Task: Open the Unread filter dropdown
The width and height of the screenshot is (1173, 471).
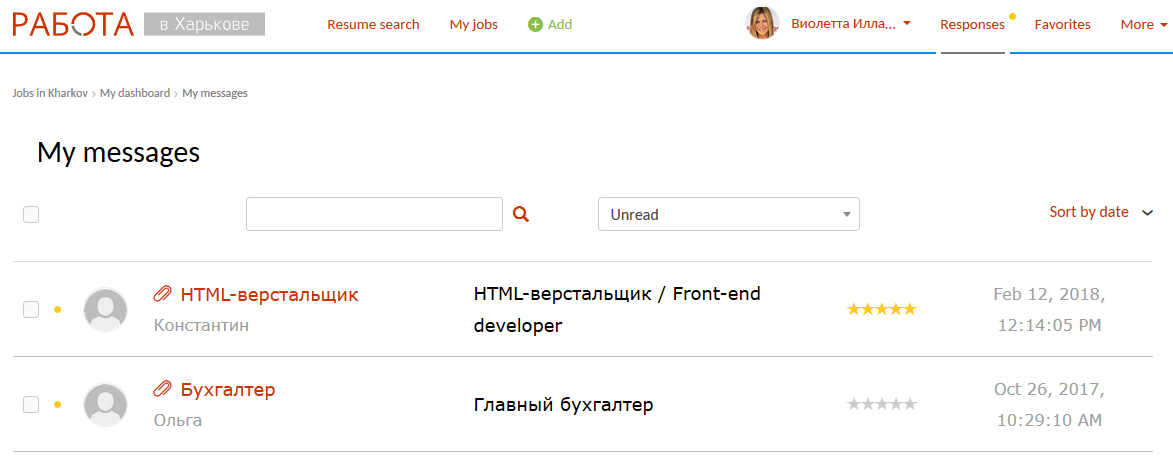Action: pos(728,214)
